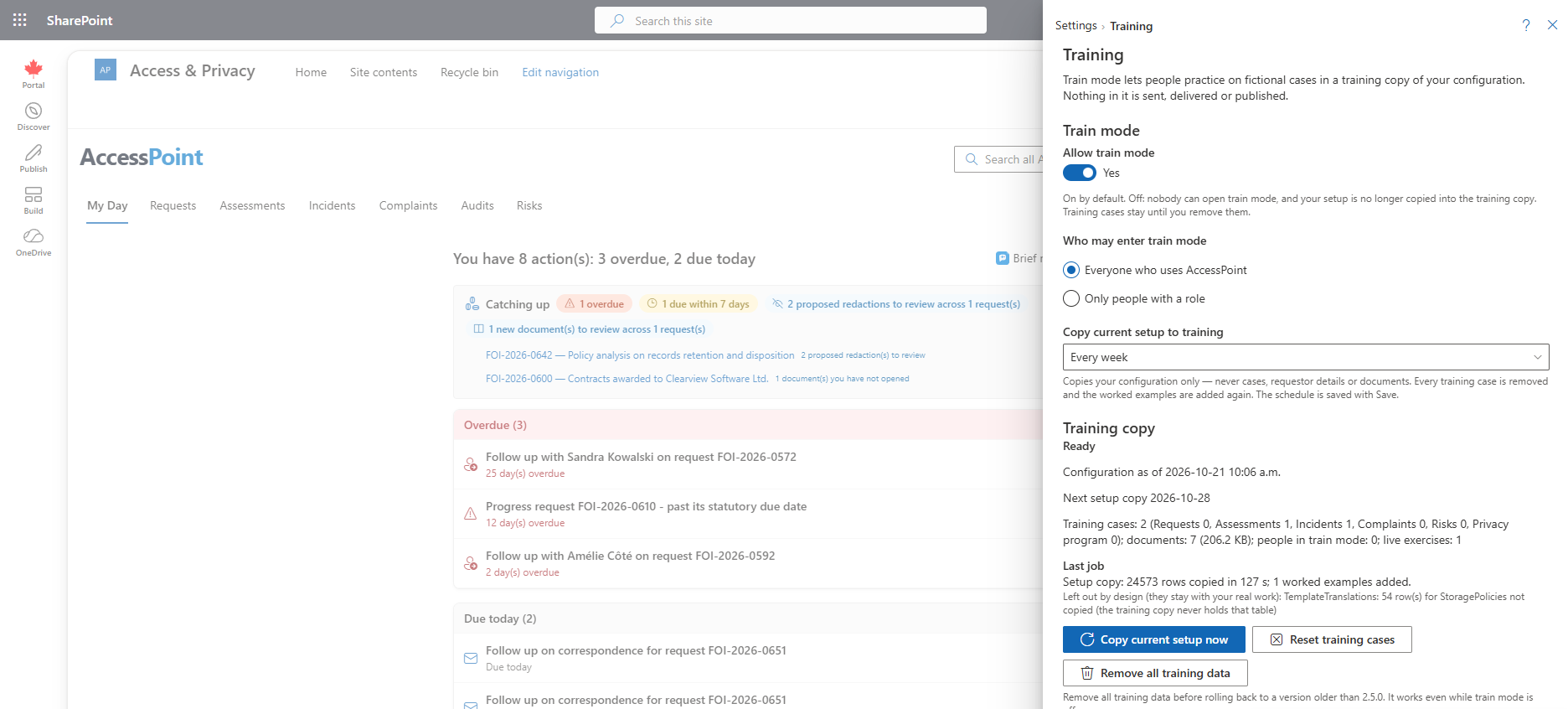Click the follow-up icon for Sandra Kowalski
This screenshot has width=1568, height=709.
click(x=471, y=464)
